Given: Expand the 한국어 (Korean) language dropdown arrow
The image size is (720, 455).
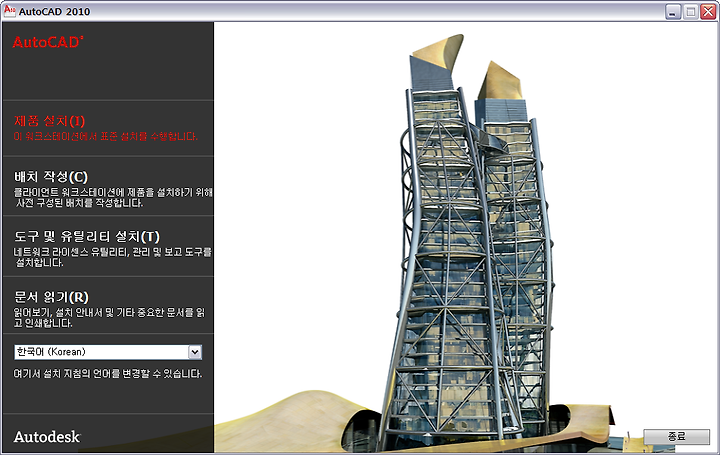Looking at the screenshot, I should click(195, 352).
